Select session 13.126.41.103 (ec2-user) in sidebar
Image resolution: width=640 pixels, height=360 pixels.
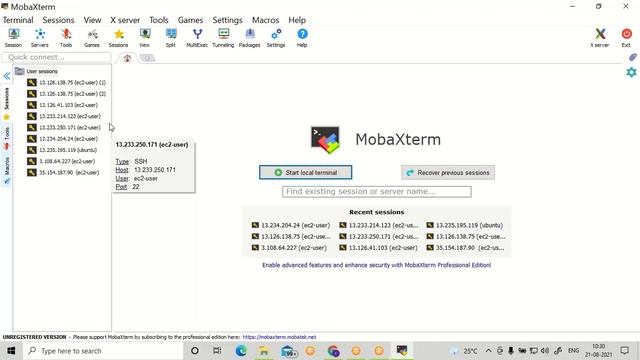click(63, 105)
